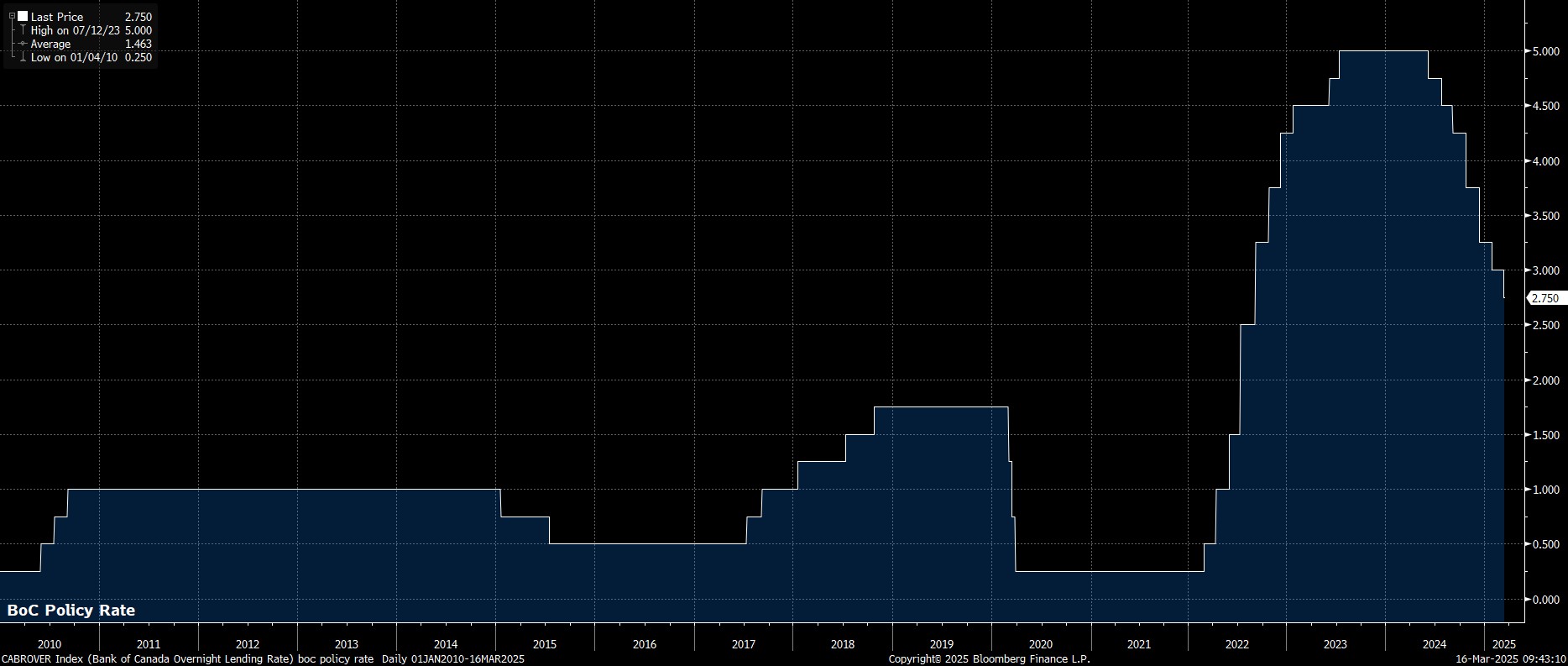Select the 'Last Price' legend label

click(57, 17)
